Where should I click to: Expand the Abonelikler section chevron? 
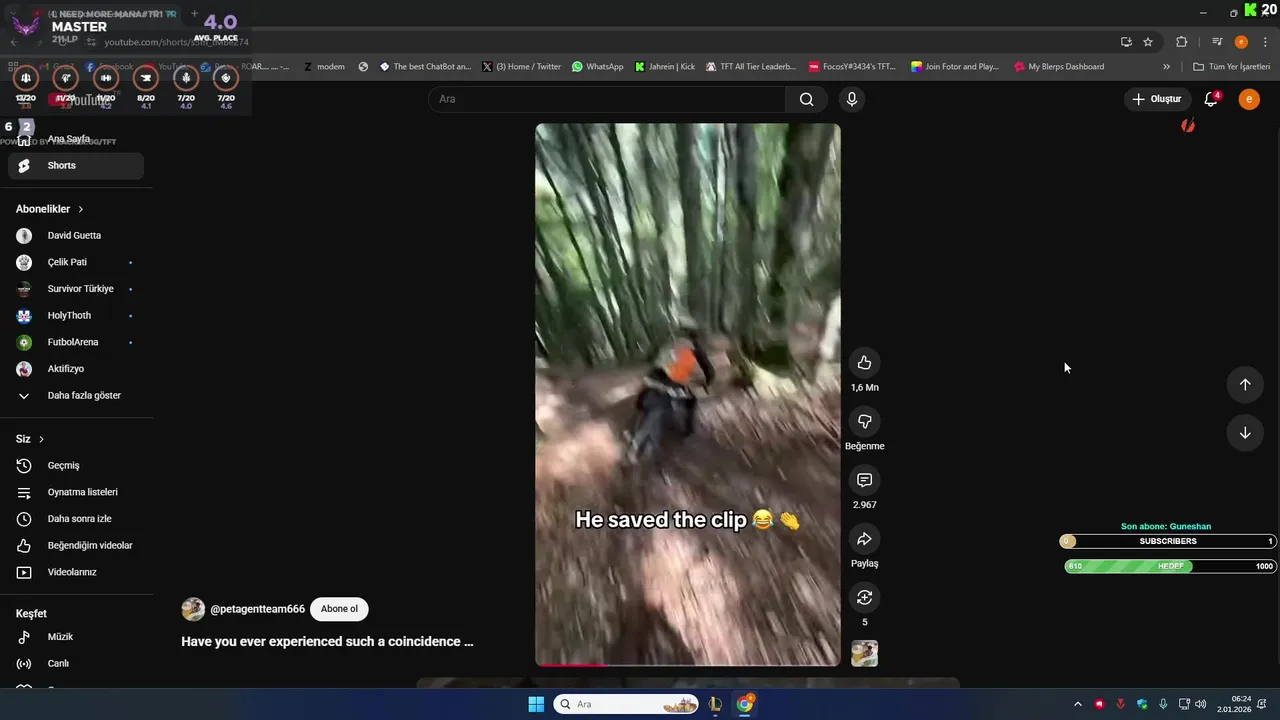(81, 209)
